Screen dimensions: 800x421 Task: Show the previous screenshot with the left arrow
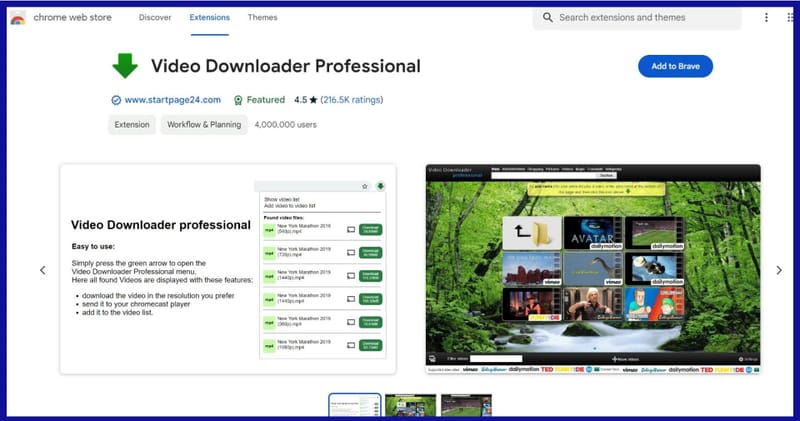click(43, 270)
